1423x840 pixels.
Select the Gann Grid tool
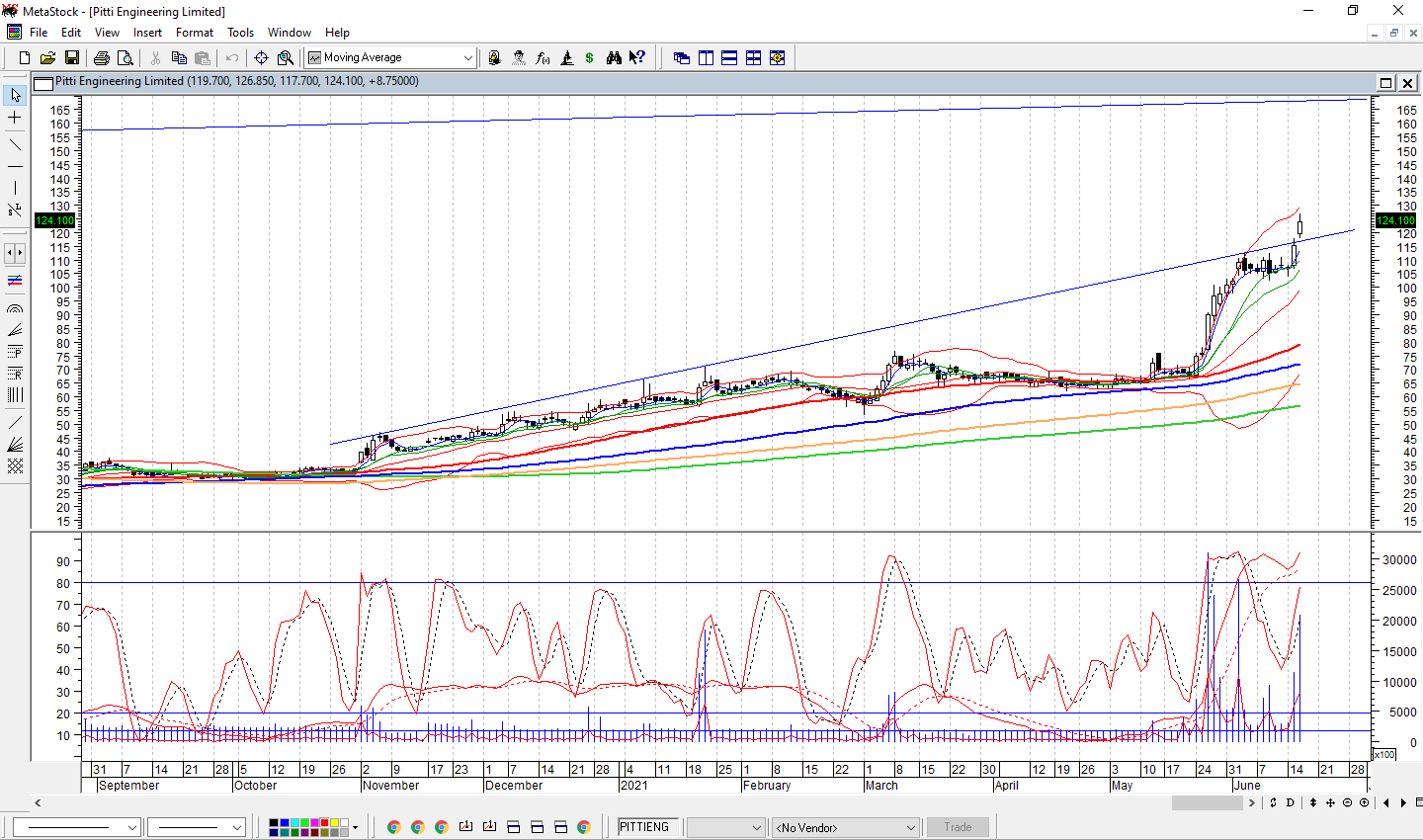[x=15, y=465]
